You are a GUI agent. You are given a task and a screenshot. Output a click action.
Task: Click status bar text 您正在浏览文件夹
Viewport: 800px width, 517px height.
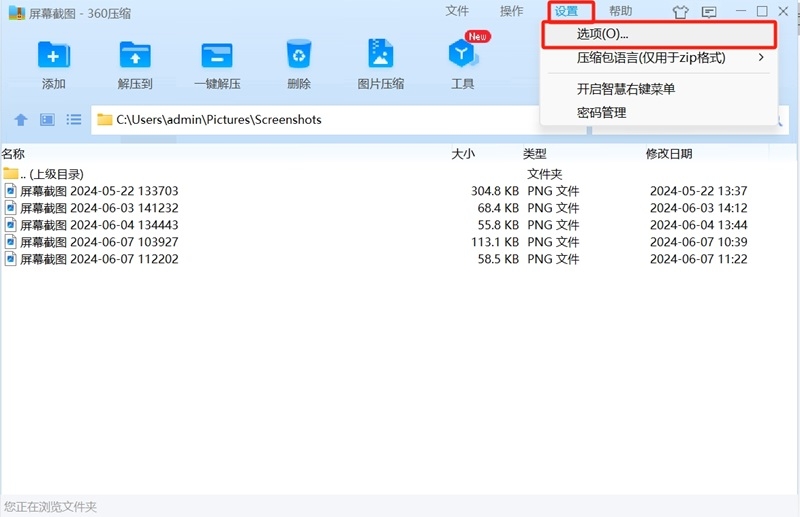(x=50, y=507)
